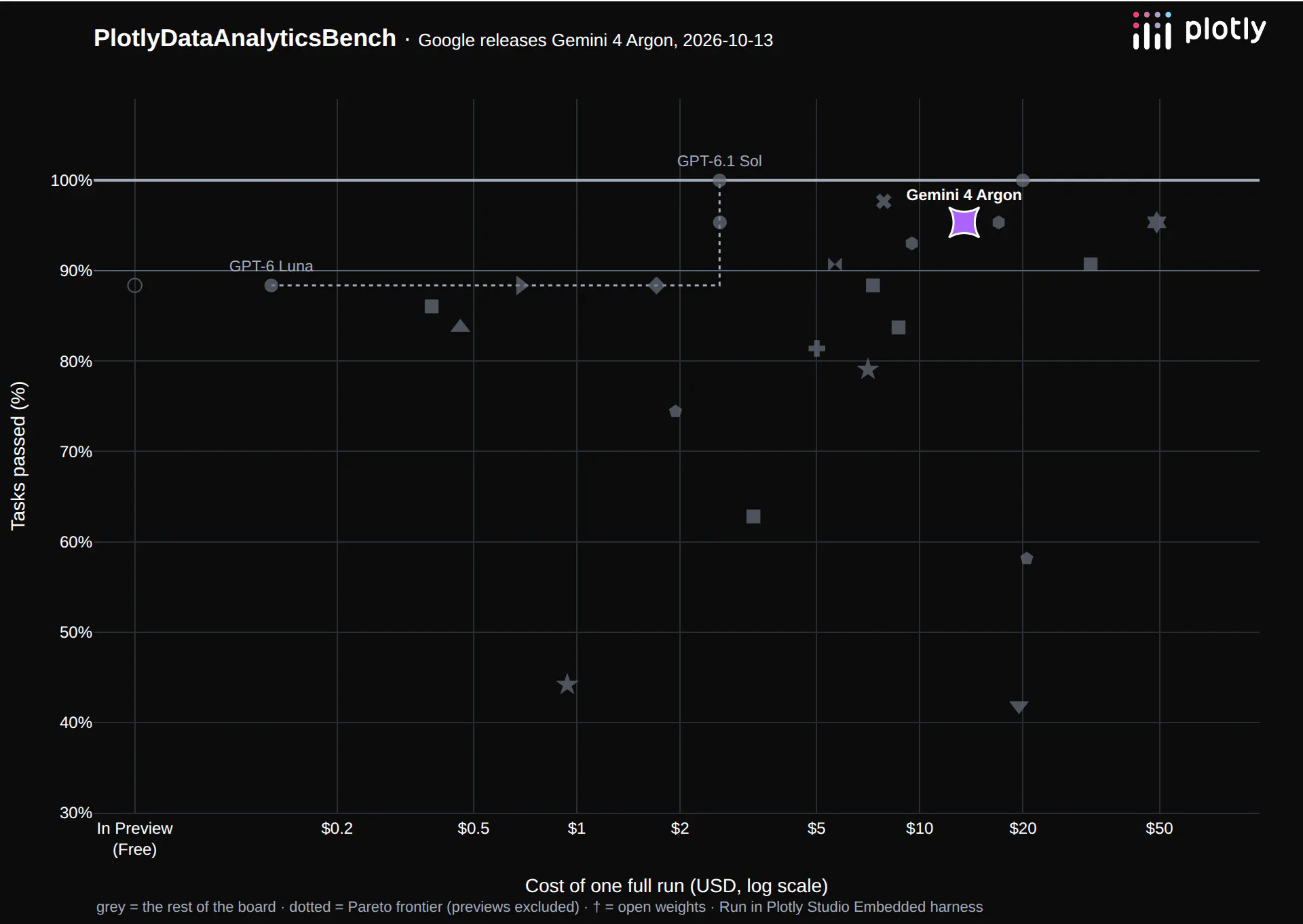Click the star marker near 44%
Image resolution: width=1303 pixels, height=924 pixels.
(567, 684)
